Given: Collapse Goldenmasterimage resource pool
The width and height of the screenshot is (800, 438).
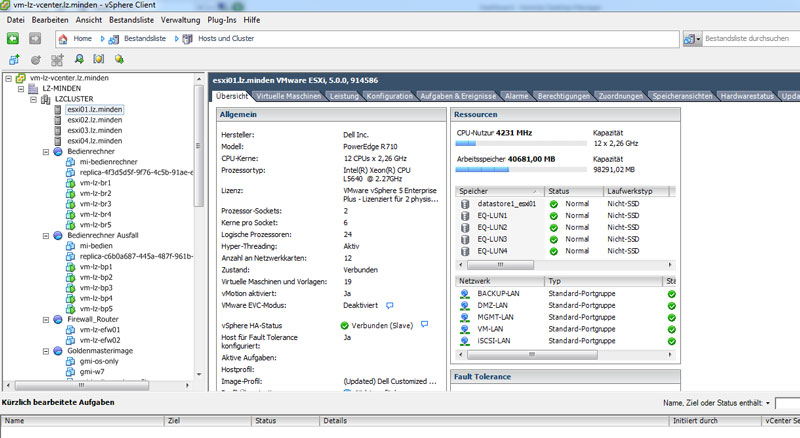Looking at the screenshot, I should pyautogui.click(x=45, y=351).
